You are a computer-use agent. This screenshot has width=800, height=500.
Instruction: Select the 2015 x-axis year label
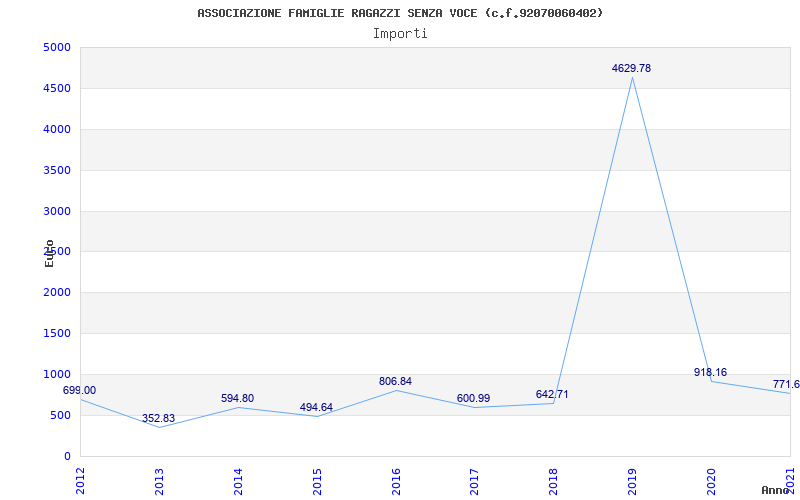click(x=317, y=482)
